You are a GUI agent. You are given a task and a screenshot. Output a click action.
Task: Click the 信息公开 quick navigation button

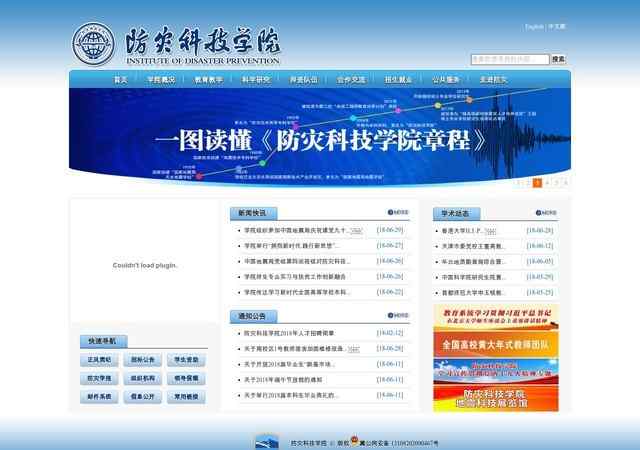point(142,397)
